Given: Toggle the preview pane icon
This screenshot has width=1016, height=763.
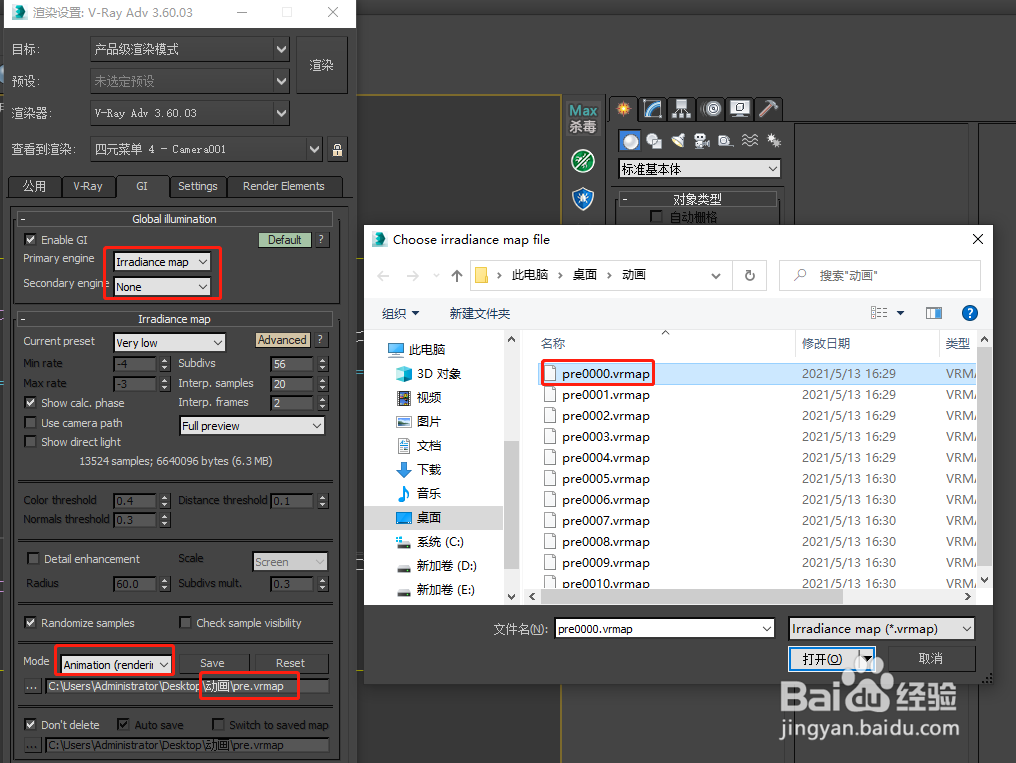Looking at the screenshot, I should click(934, 313).
